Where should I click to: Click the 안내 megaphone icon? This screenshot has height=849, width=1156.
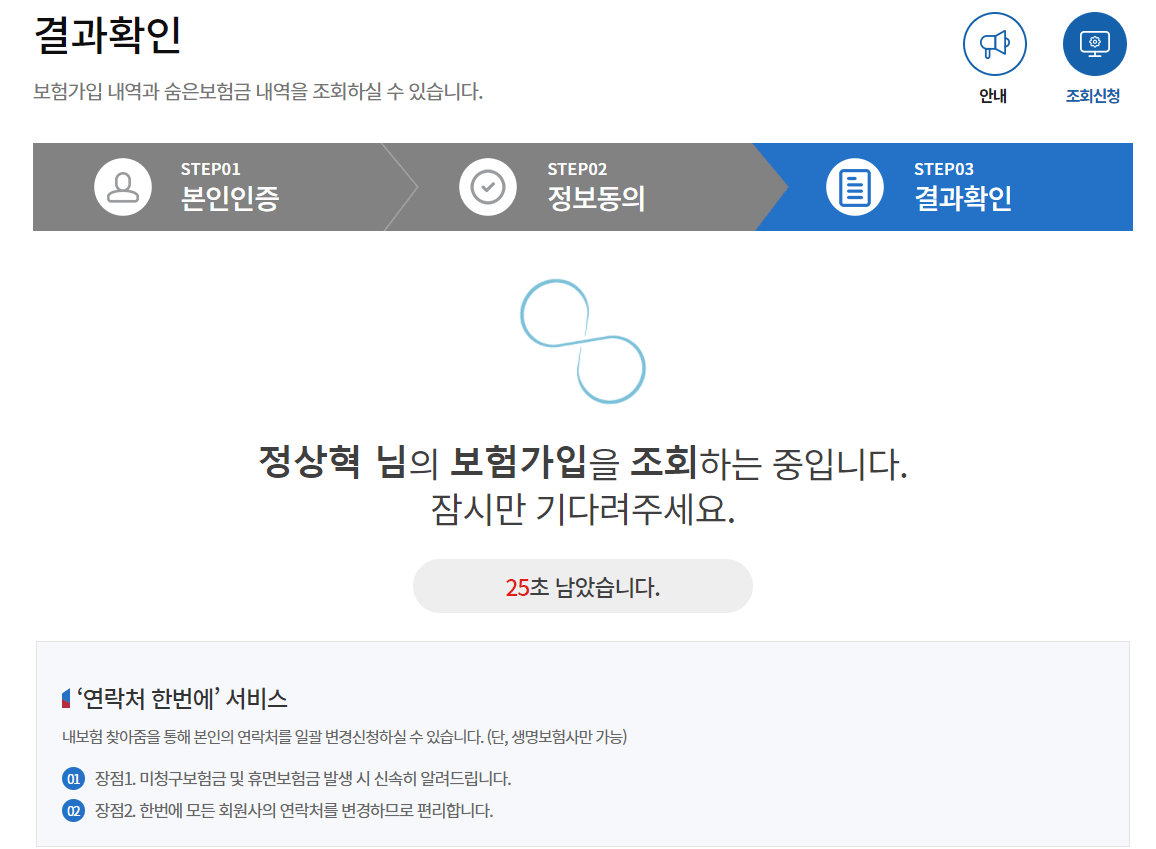[x=993, y=44]
